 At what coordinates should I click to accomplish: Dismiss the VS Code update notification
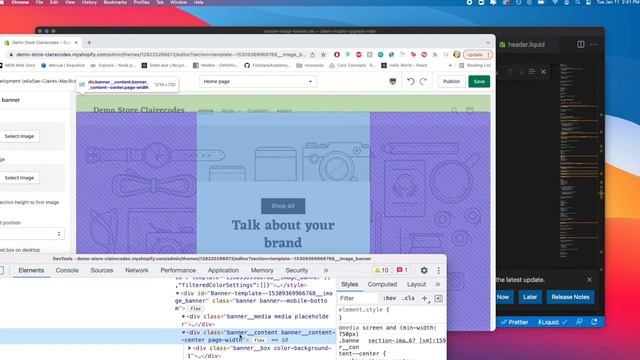(x=589, y=280)
